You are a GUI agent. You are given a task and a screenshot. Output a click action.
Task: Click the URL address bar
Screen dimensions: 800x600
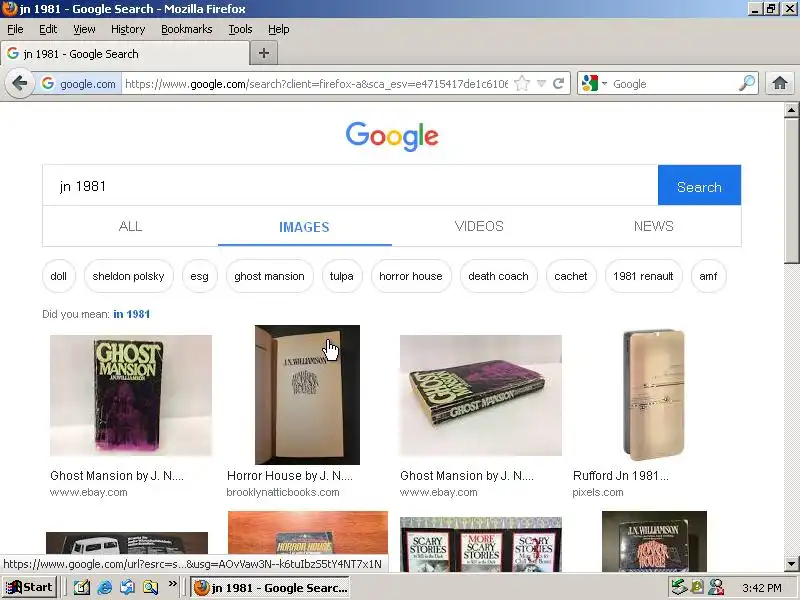(x=316, y=84)
